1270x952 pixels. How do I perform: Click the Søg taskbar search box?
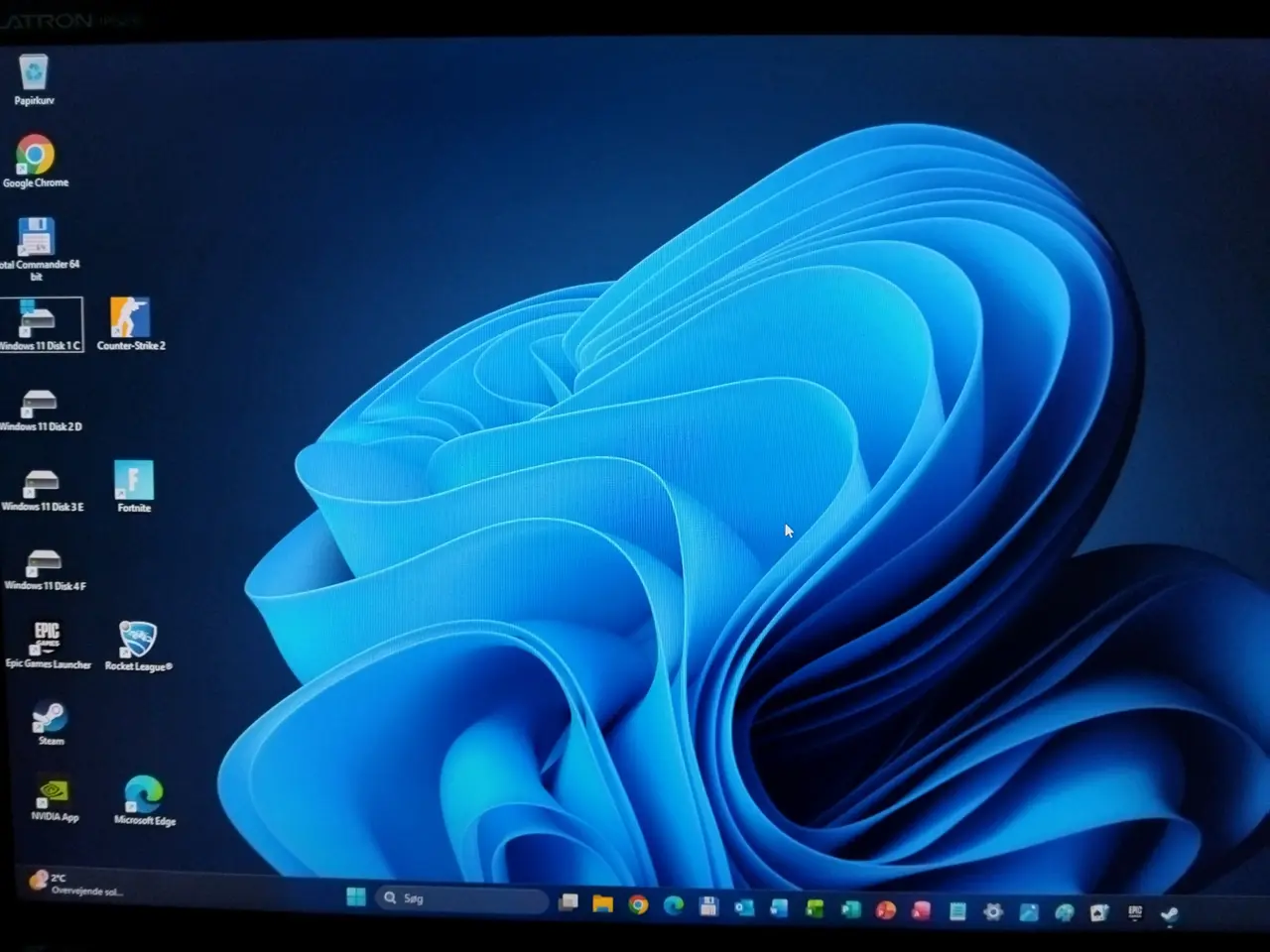point(462,898)
